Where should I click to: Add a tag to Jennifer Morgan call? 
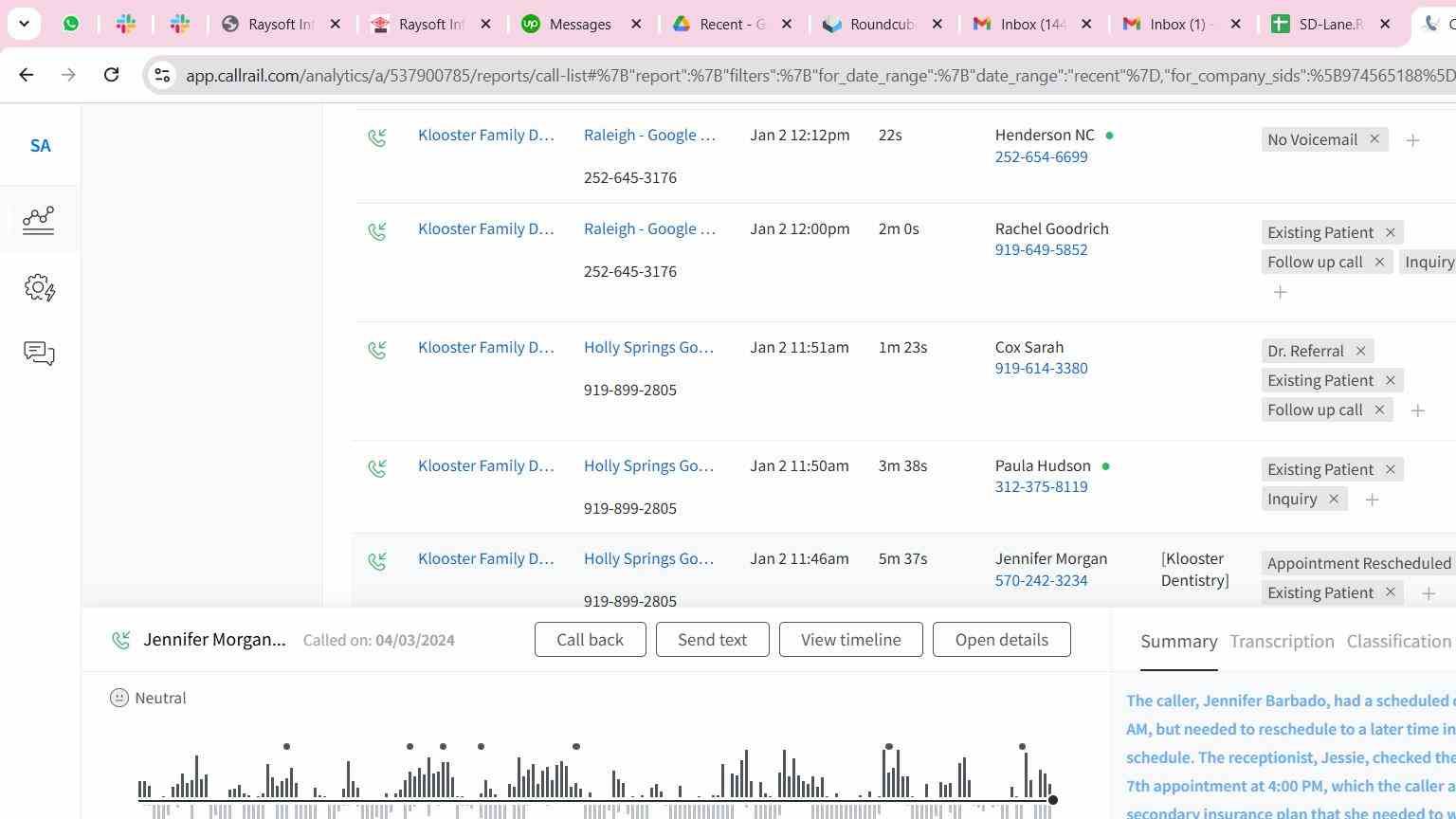coord(1428,593)
